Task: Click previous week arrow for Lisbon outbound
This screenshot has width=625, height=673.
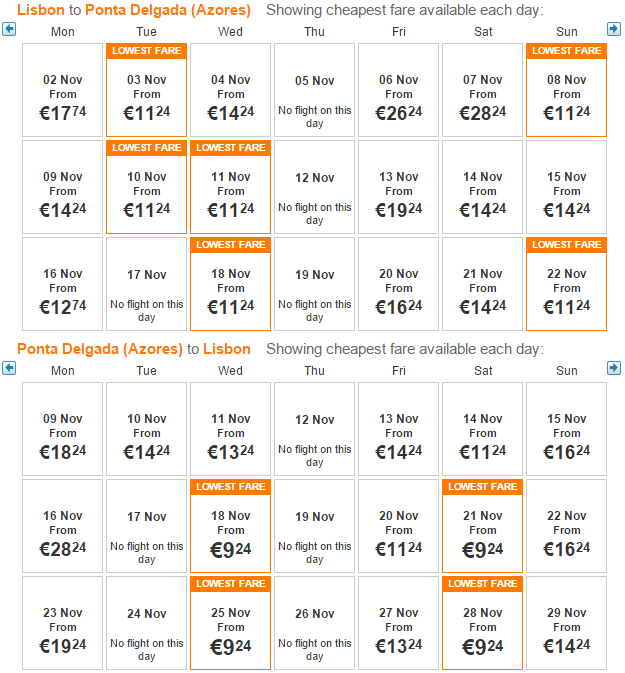Action: 9,29
